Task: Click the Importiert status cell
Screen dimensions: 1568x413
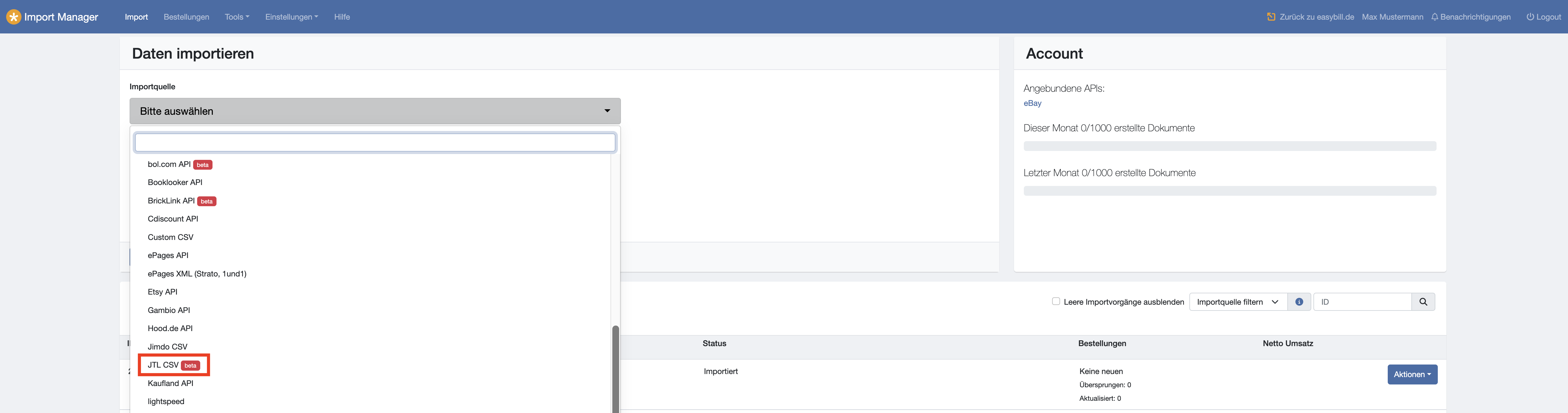Action: click(721, 372)
